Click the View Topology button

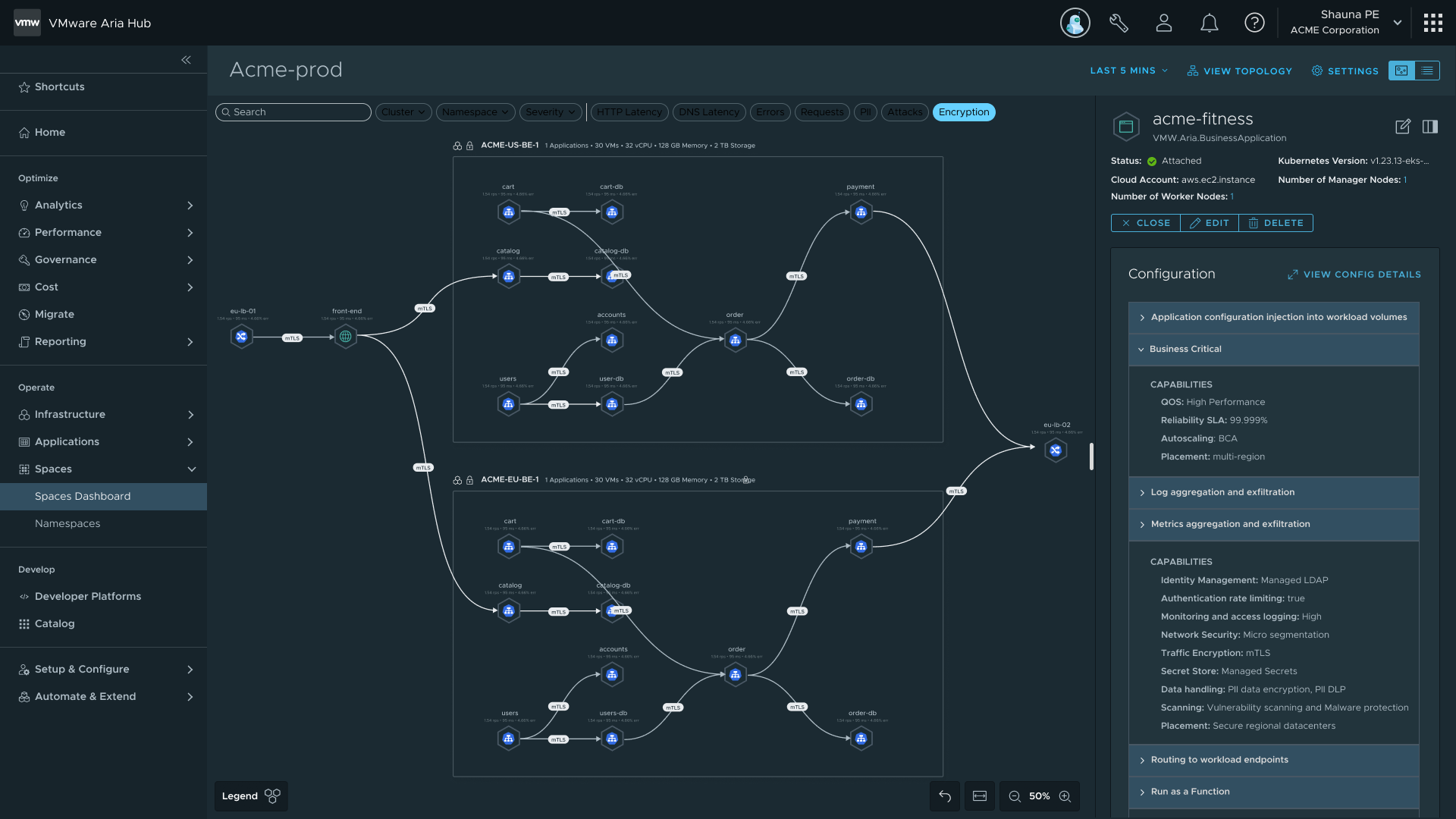coord(1239,71)
